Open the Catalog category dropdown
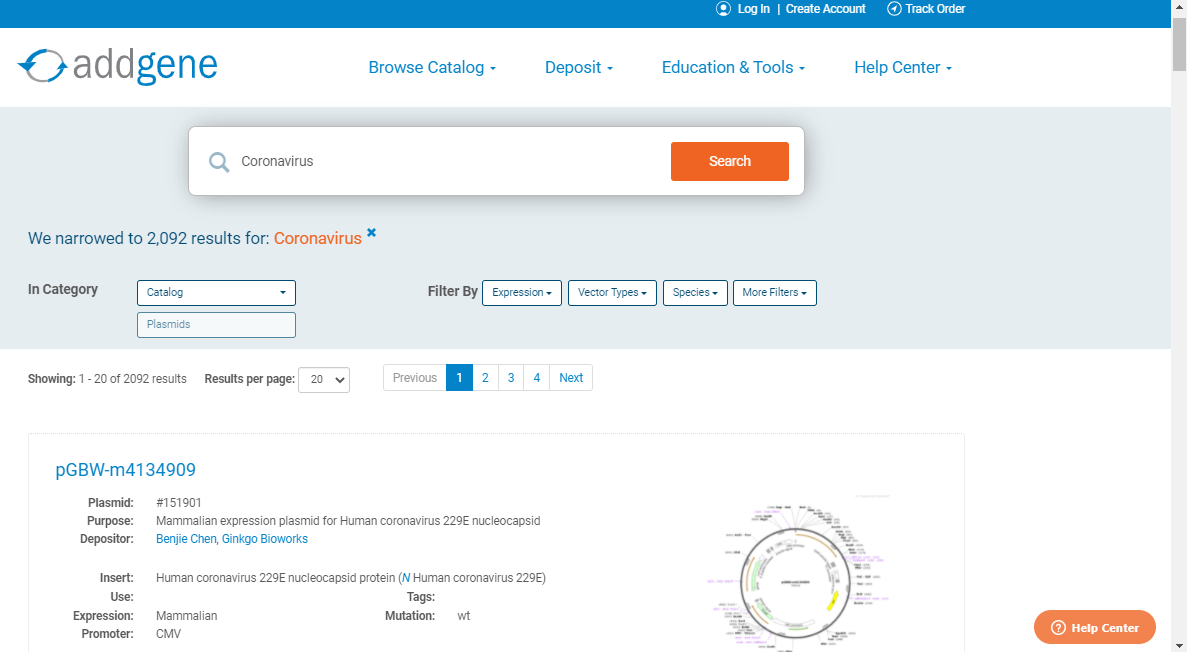The width and height of the screenshot is (1187, 652). coord(217,292)
